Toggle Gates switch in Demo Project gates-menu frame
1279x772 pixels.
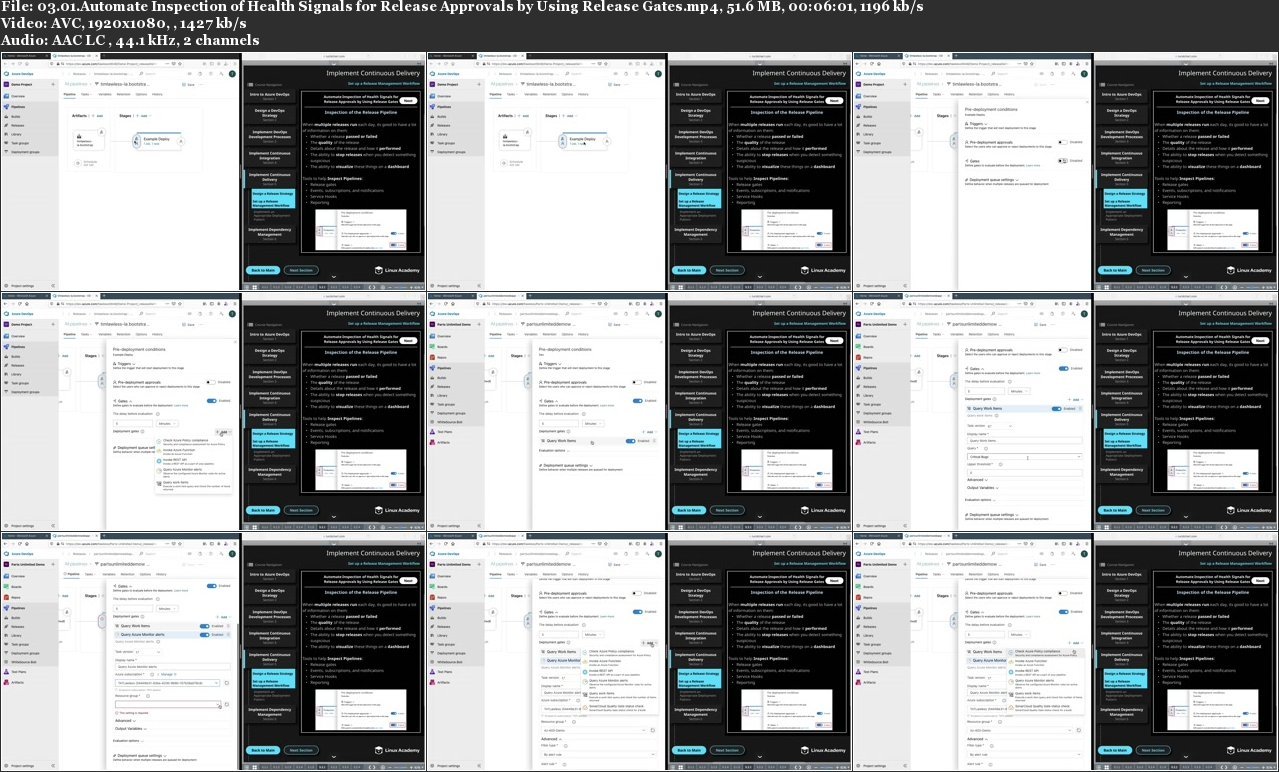pos(212,401)
